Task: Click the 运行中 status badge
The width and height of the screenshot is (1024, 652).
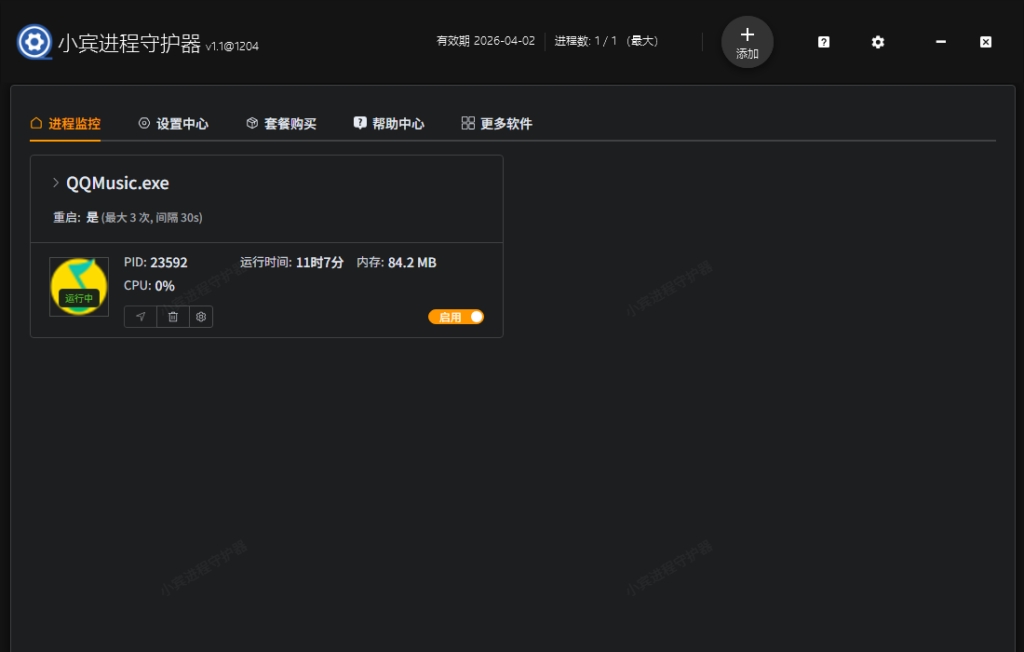Action: (x=78, y=298)
